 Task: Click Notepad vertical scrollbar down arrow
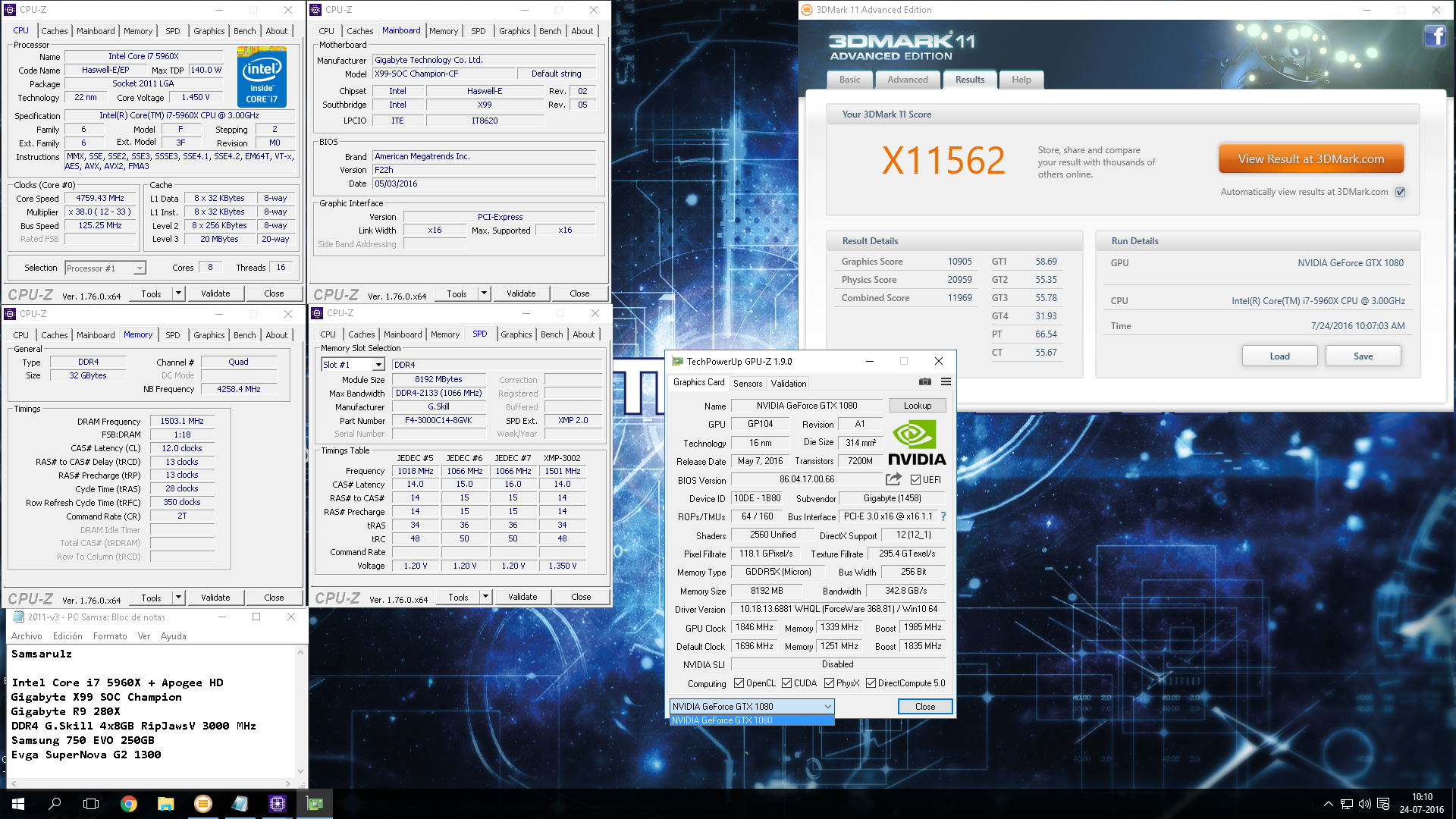tap(301, 771)
